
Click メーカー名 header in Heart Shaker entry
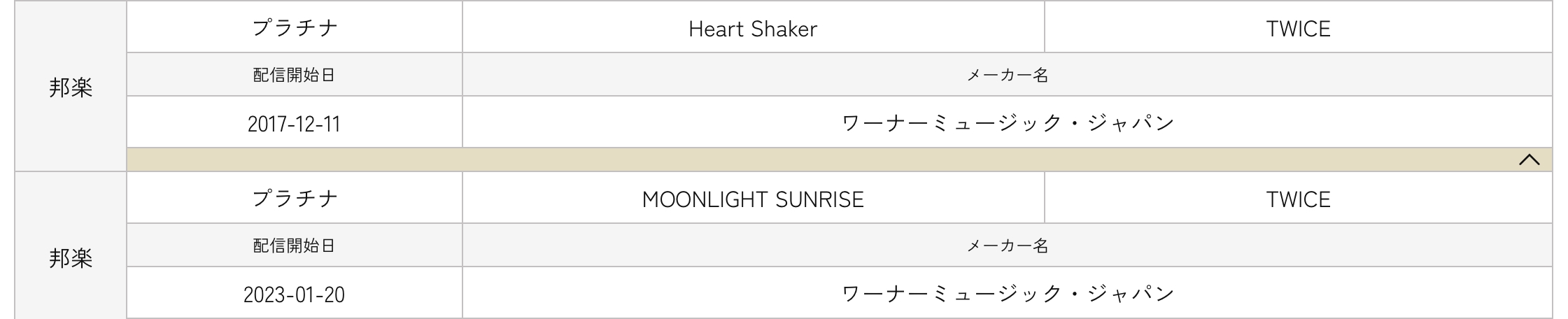pyautogui.click(x=1007, y=75)
